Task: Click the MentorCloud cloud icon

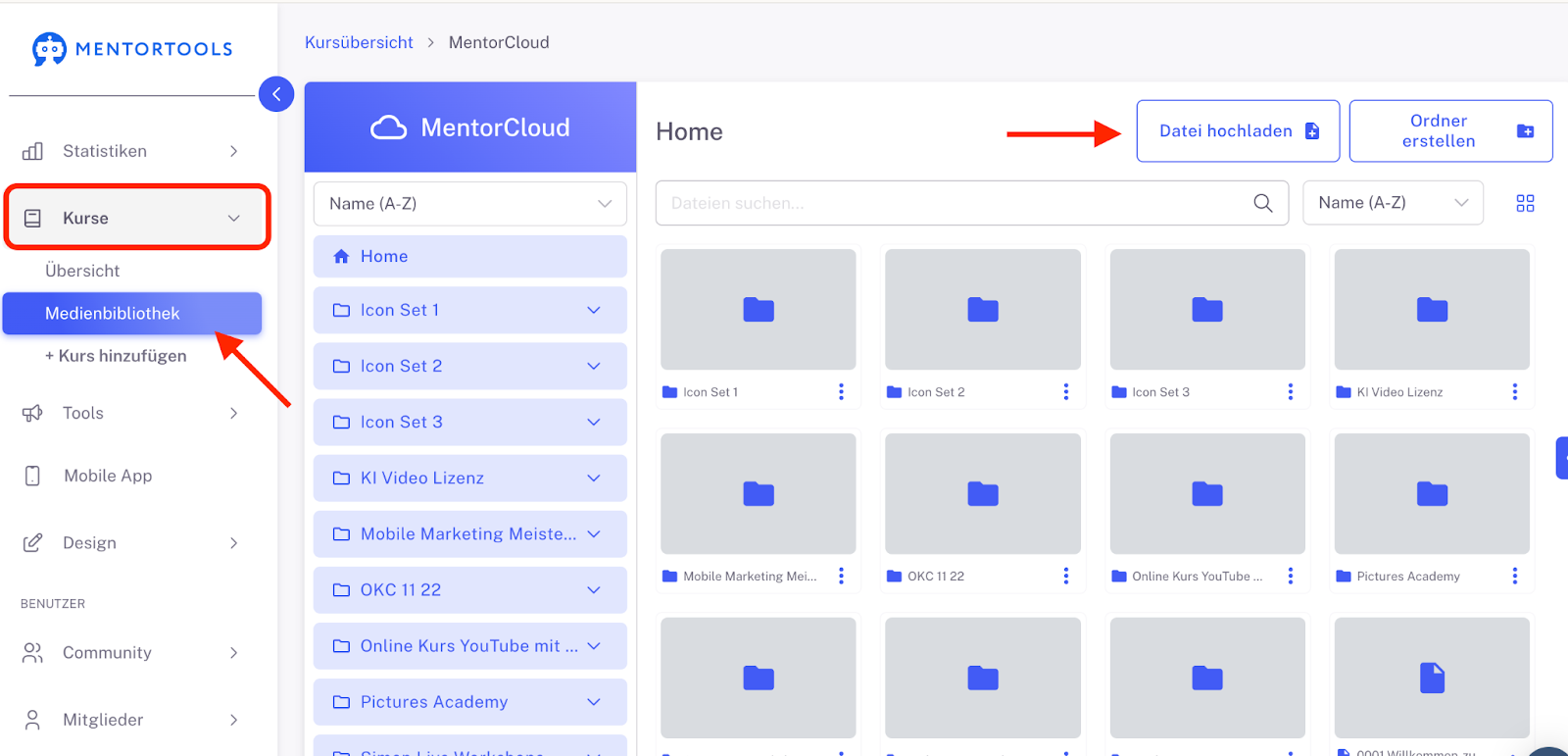Action: [x=388, y=127]
